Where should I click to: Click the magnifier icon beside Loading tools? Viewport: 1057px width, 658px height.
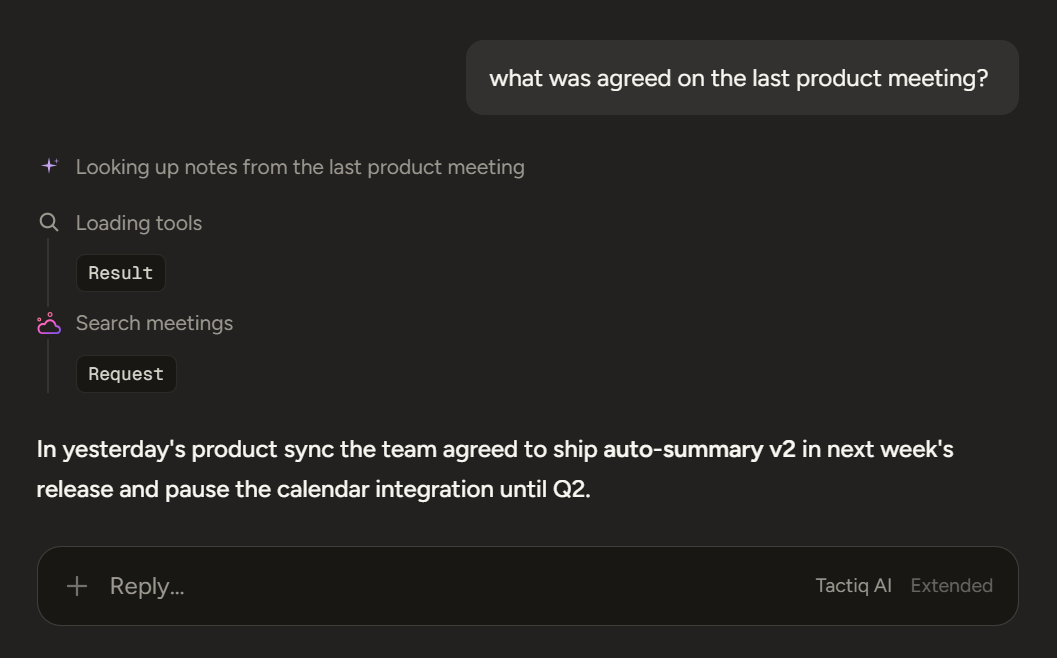(x=49, y=222)
